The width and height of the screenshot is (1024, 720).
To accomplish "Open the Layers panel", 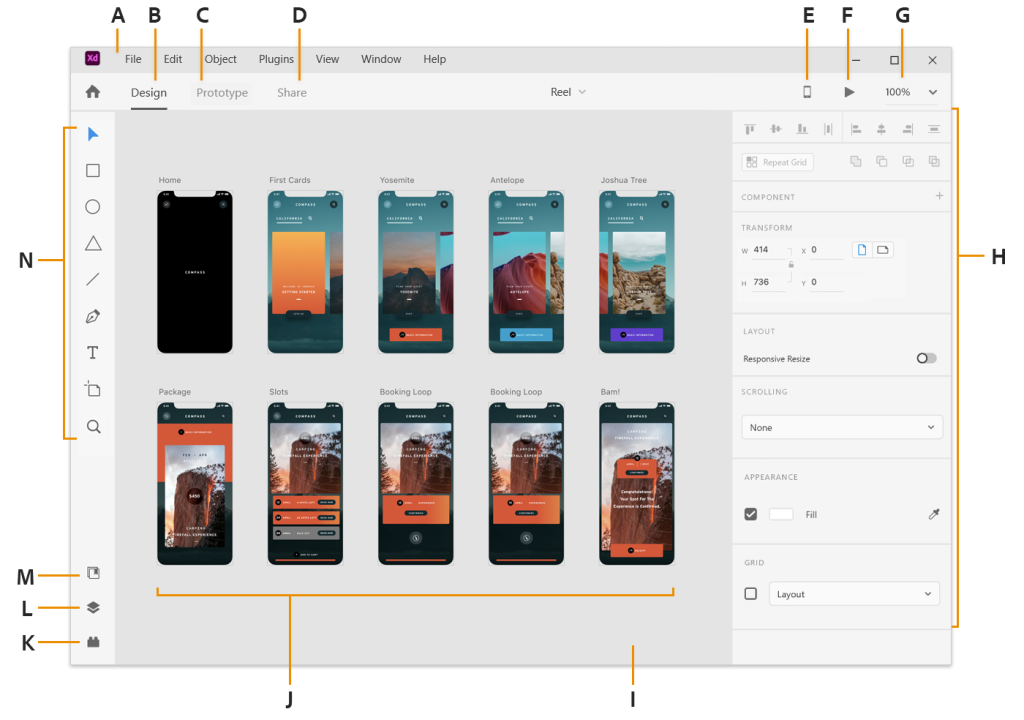I will coord(92,607).
